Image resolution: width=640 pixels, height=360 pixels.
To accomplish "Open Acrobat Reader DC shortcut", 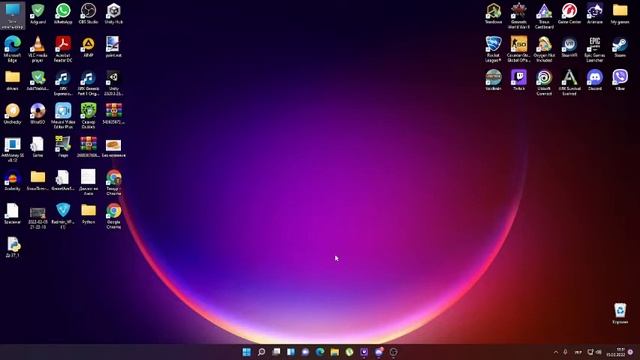I will coord(63,49).
